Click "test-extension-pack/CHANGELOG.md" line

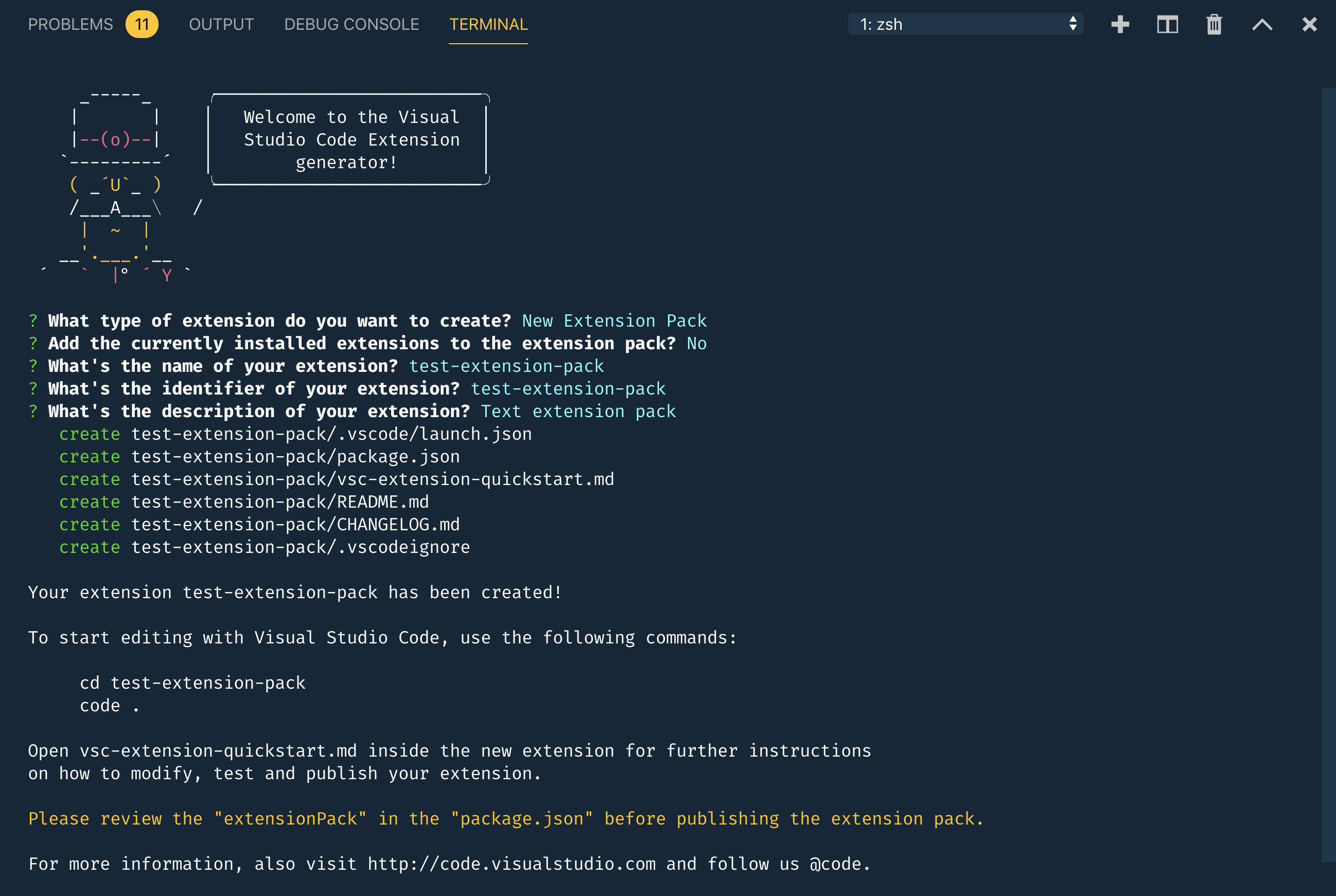pyautogui.click(x=295, y=525)
